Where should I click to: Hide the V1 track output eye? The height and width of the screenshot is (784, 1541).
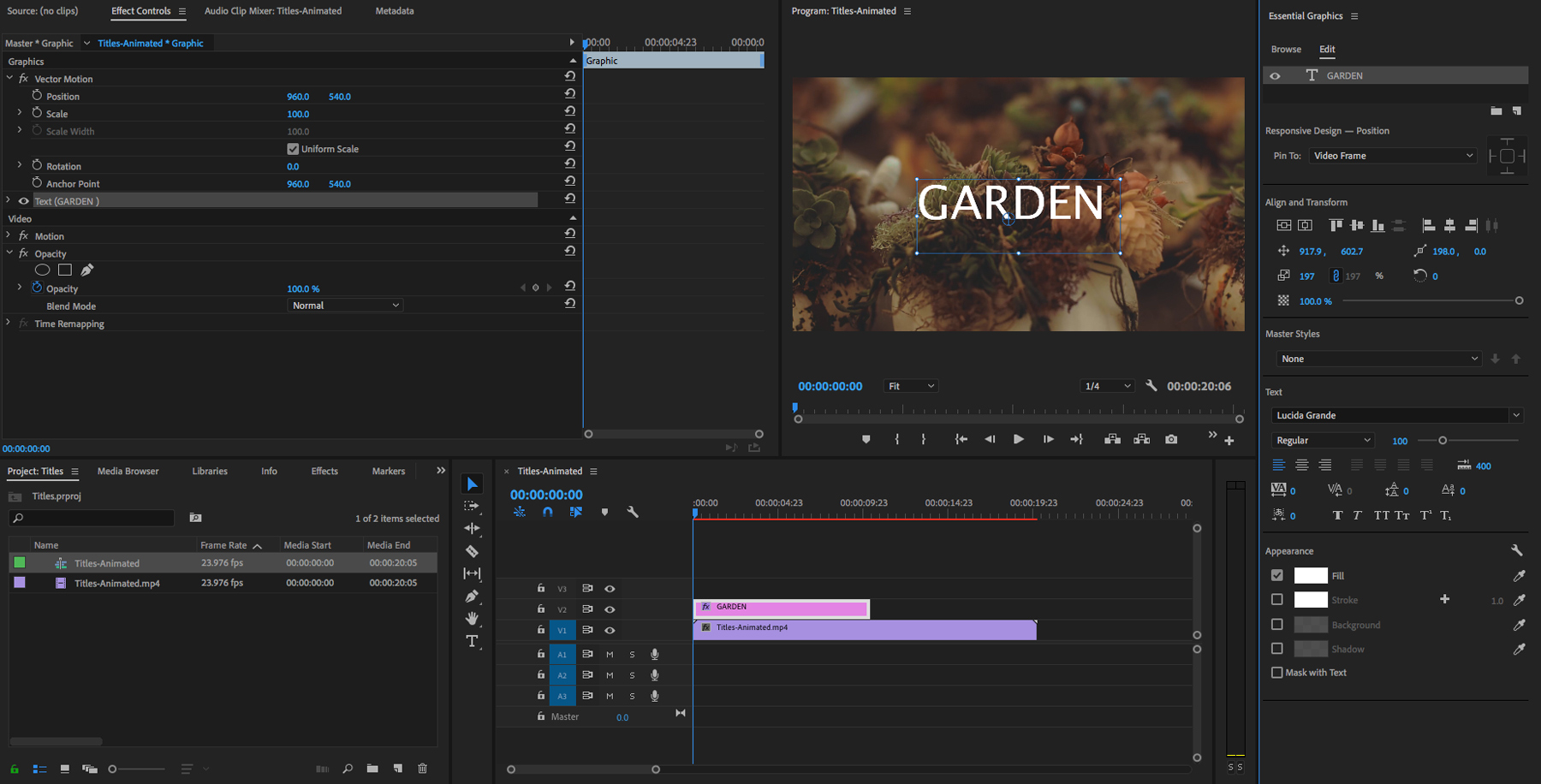coord(610,630)
